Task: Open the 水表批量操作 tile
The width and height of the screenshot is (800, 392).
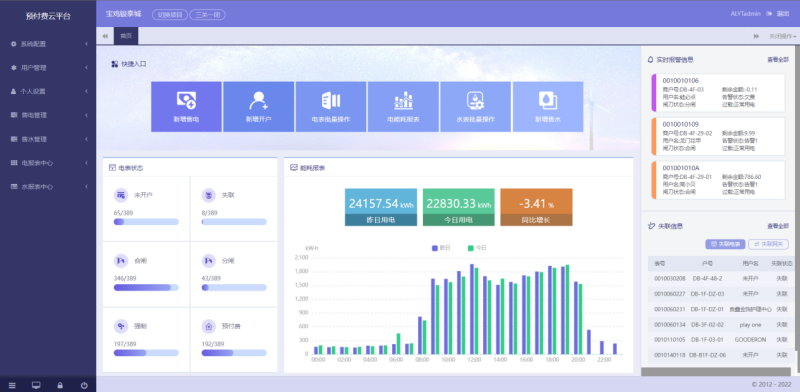Action: tap(476, 107)
